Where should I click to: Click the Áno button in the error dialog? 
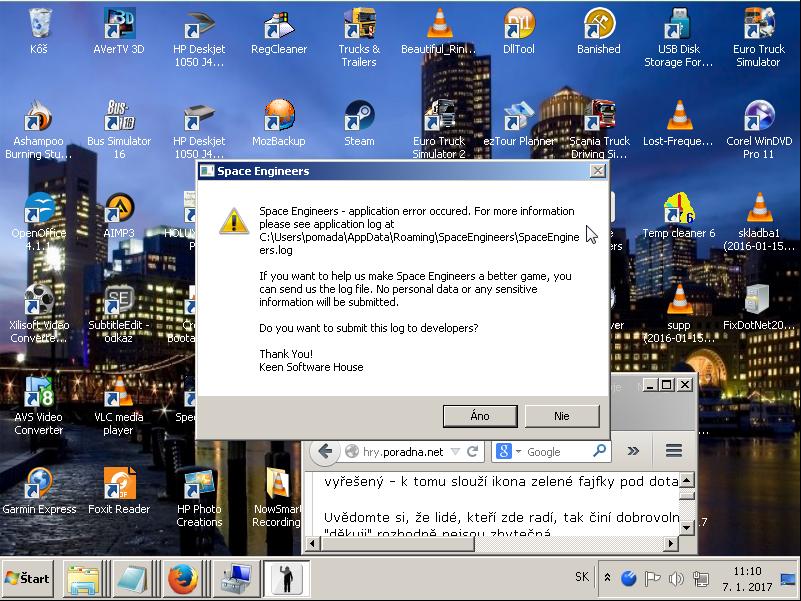(479, 416)
